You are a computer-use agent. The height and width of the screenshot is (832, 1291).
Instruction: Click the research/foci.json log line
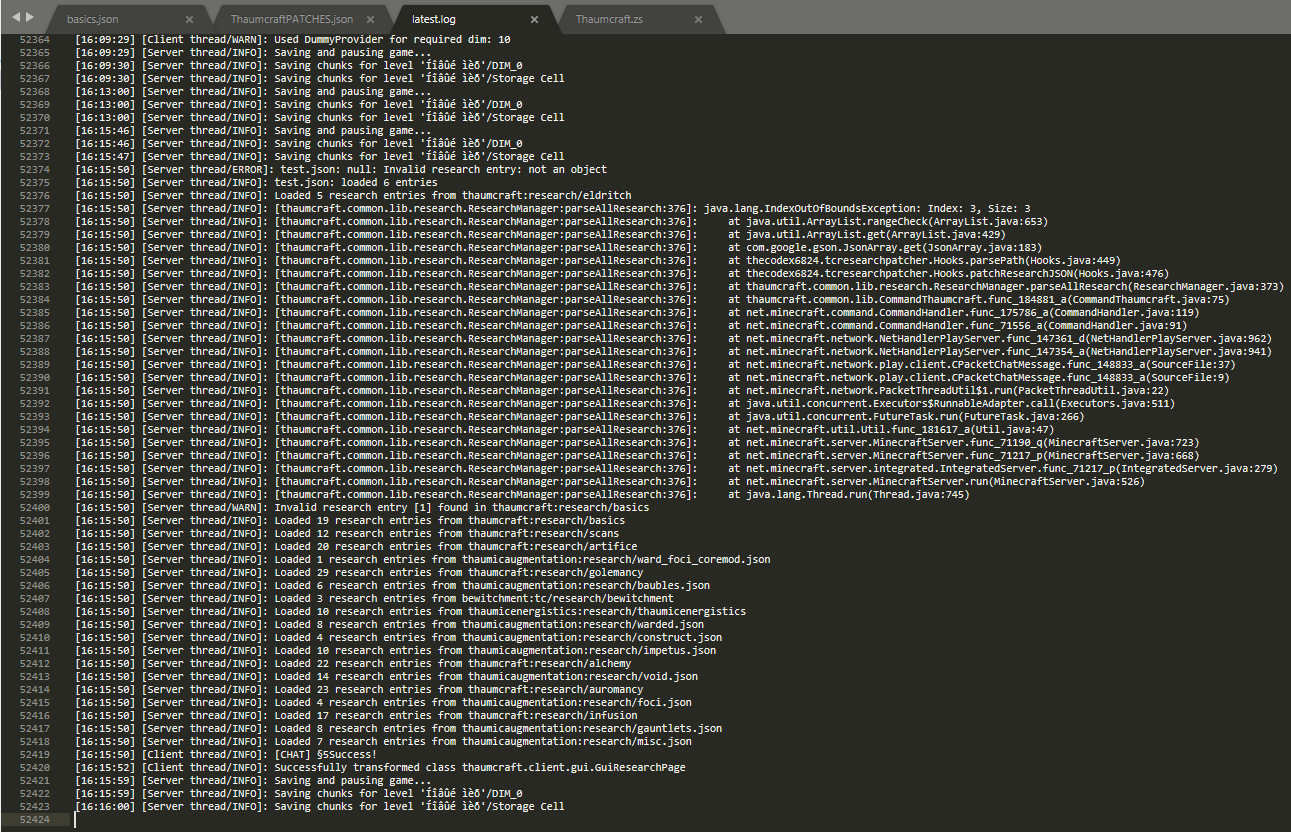point(383,702)
